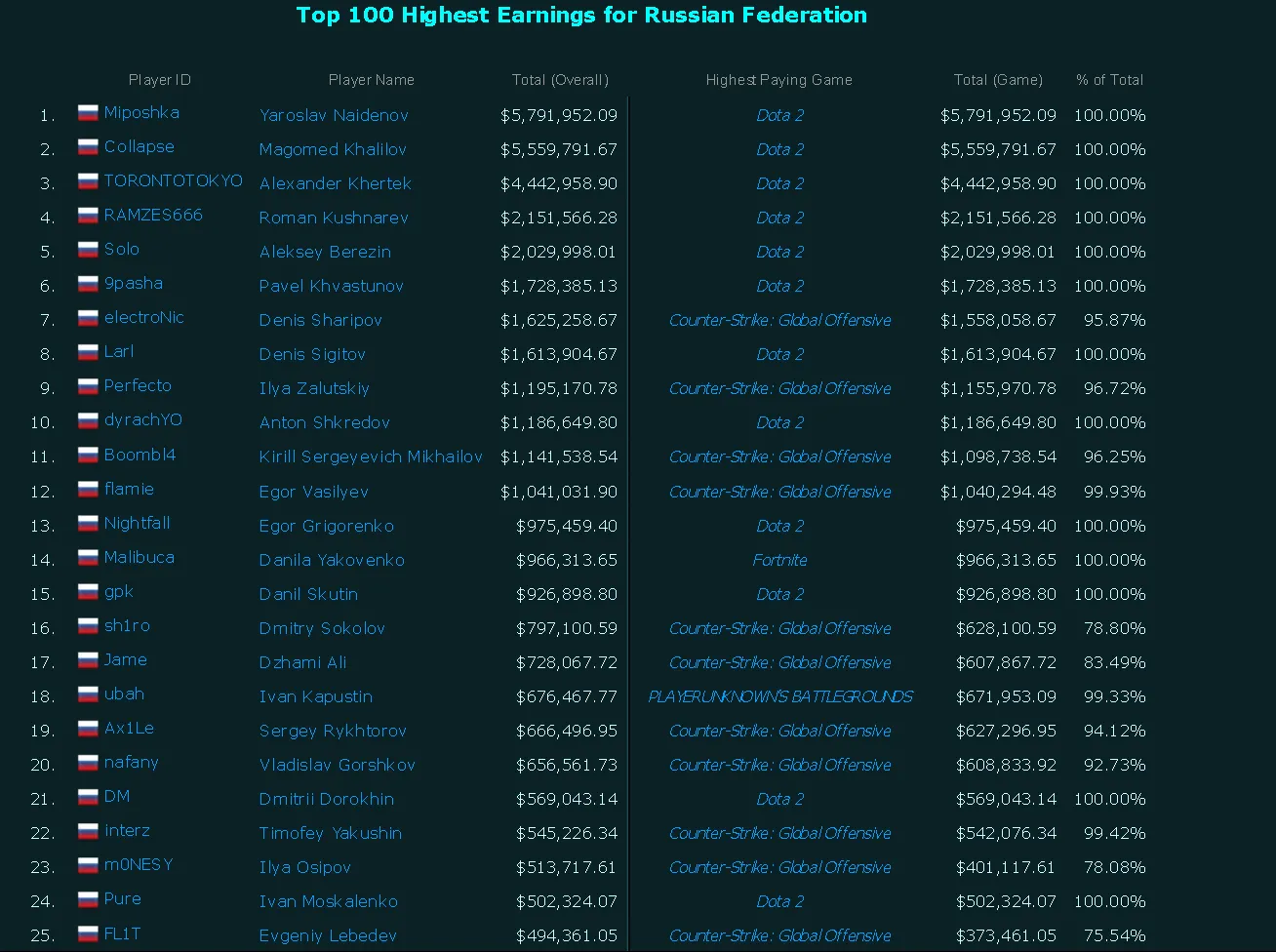Click the overall total $656,561.73
1276x952 pixels.
coord(567,766)
